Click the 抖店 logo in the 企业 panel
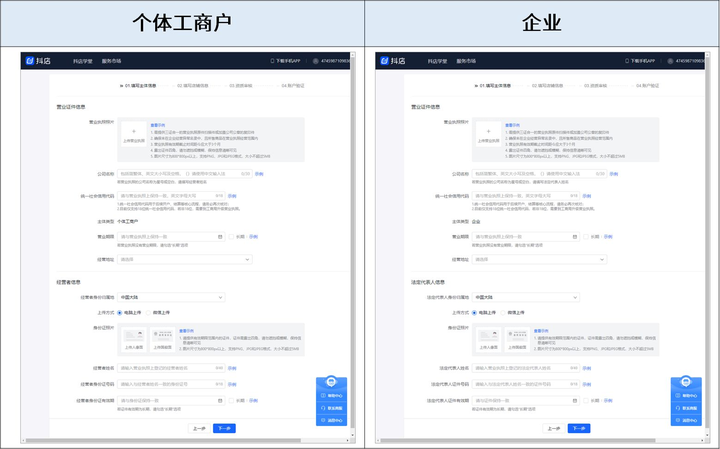 (393, 61)
